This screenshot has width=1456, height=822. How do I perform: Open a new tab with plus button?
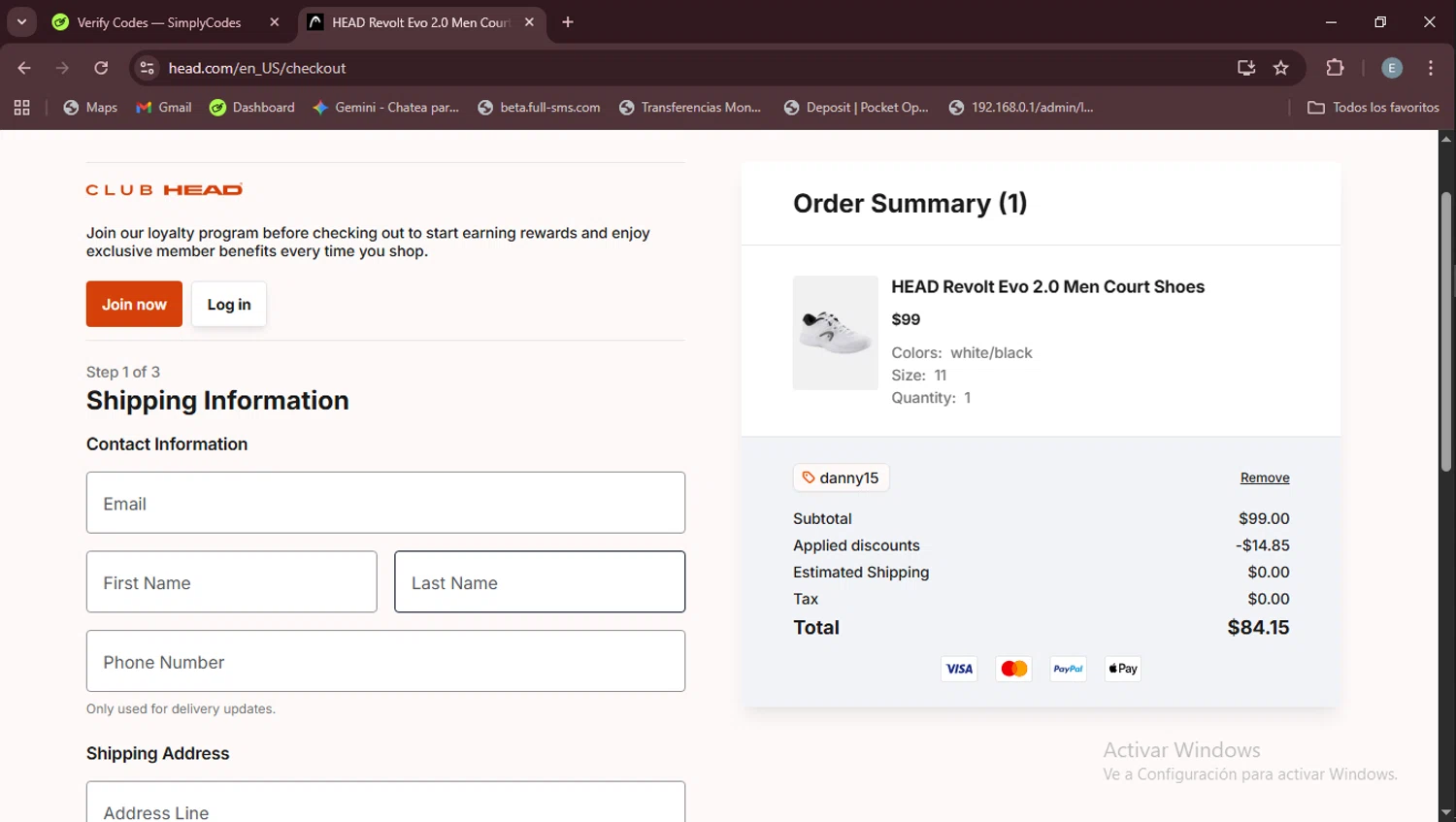[568, 22]
